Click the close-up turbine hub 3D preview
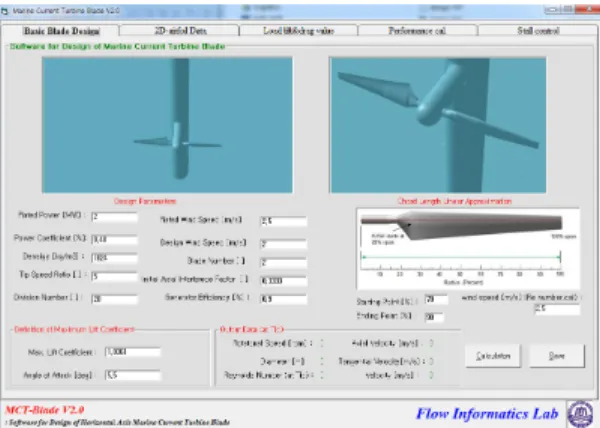Screen dimensions: 600x428 click(x=438, y=125)
